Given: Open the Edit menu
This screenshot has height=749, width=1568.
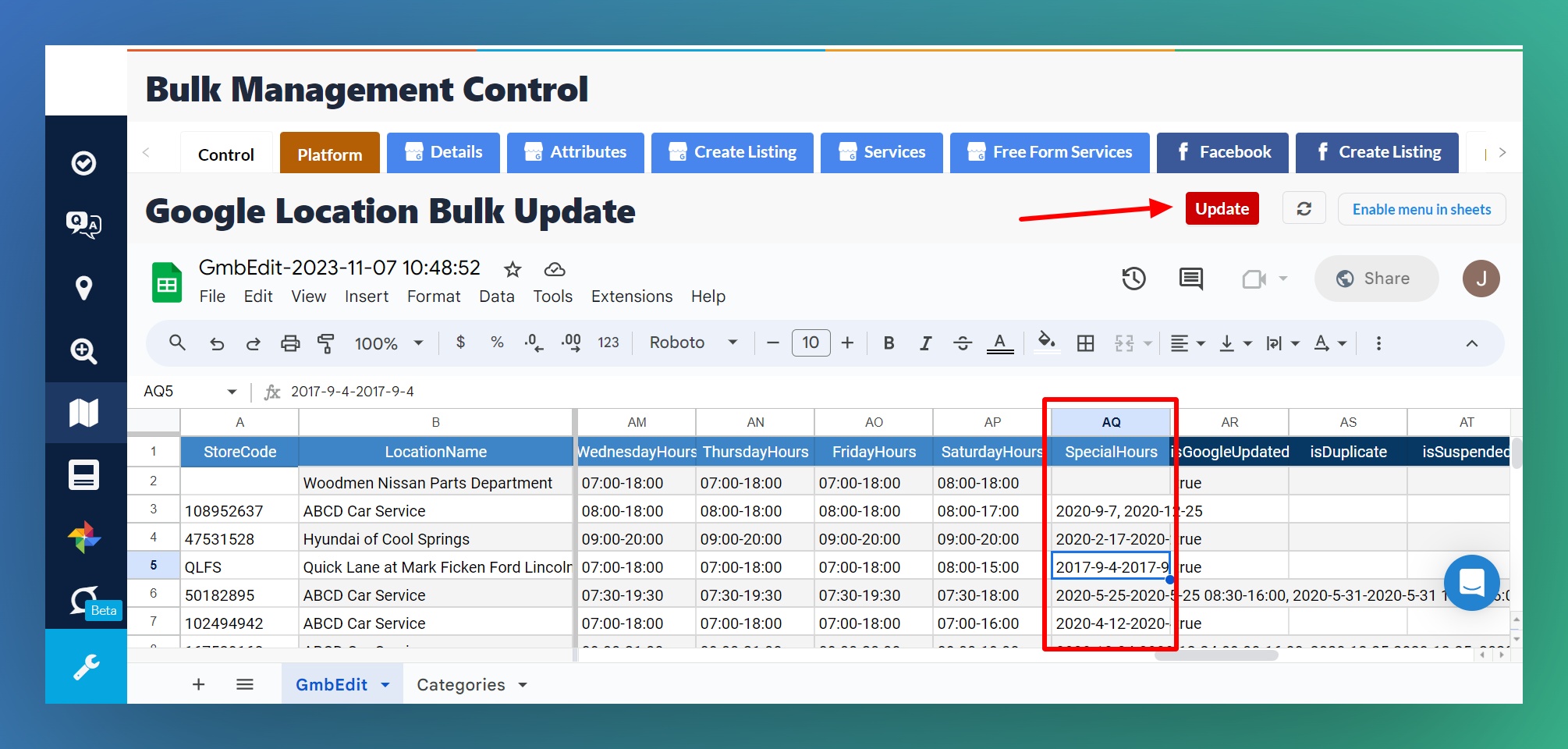Looking at the screenshot, I should [258, 296].
